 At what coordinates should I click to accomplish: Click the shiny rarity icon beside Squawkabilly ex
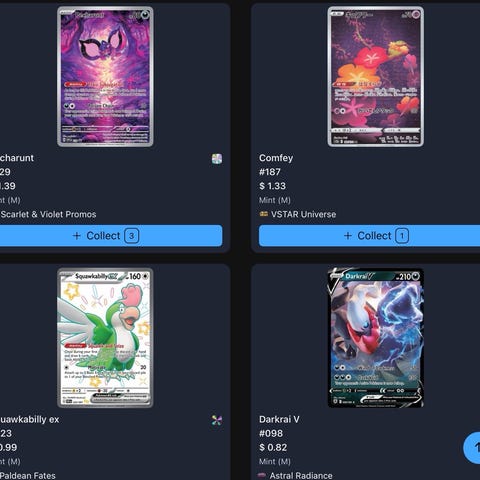217,420
